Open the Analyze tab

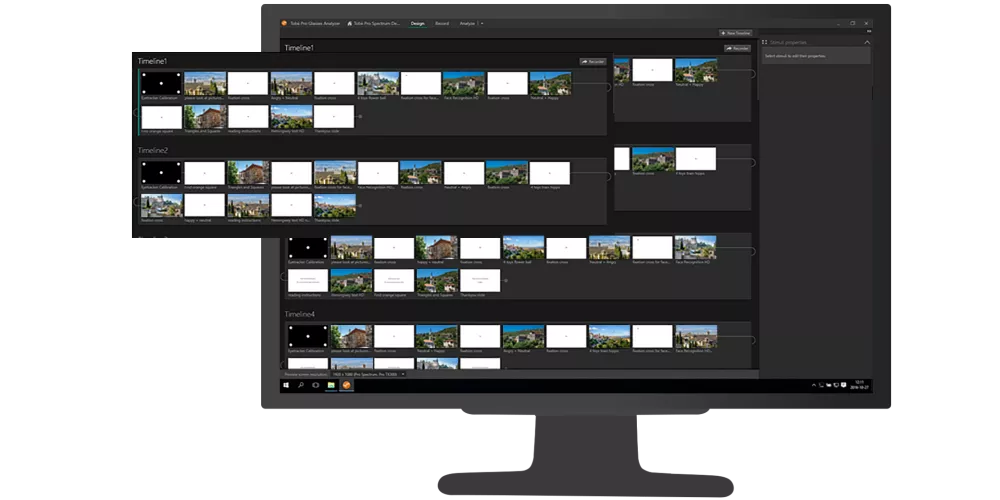467,24
